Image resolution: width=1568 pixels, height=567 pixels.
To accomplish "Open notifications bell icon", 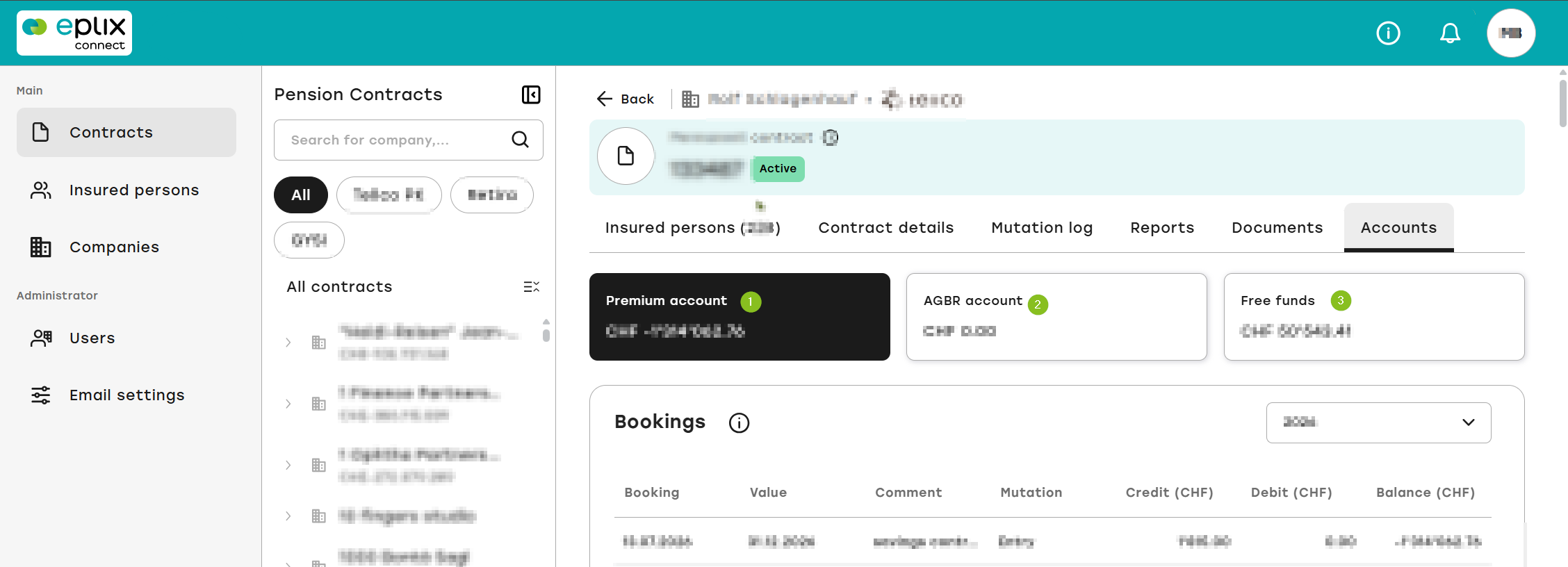I will (x=1450, y=33).
